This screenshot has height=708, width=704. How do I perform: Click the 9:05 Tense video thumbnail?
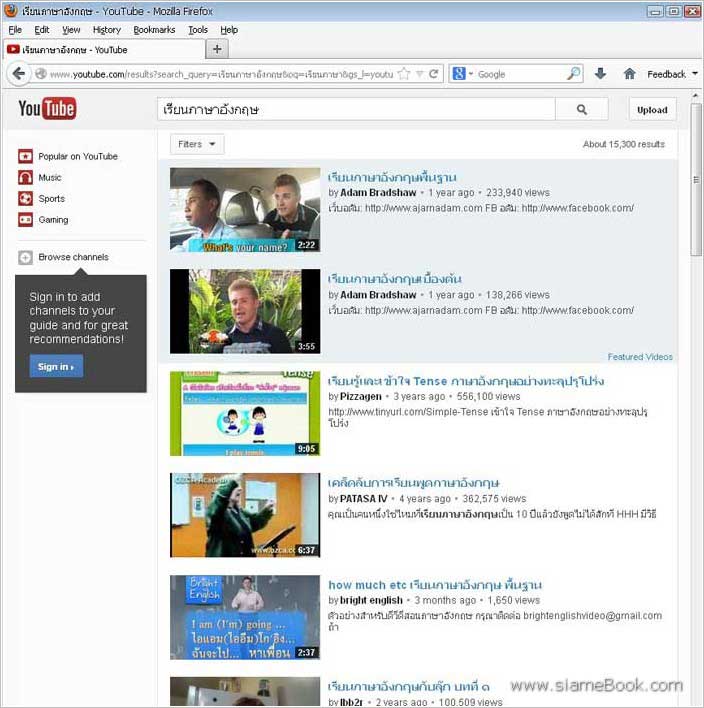coord(245,413)
